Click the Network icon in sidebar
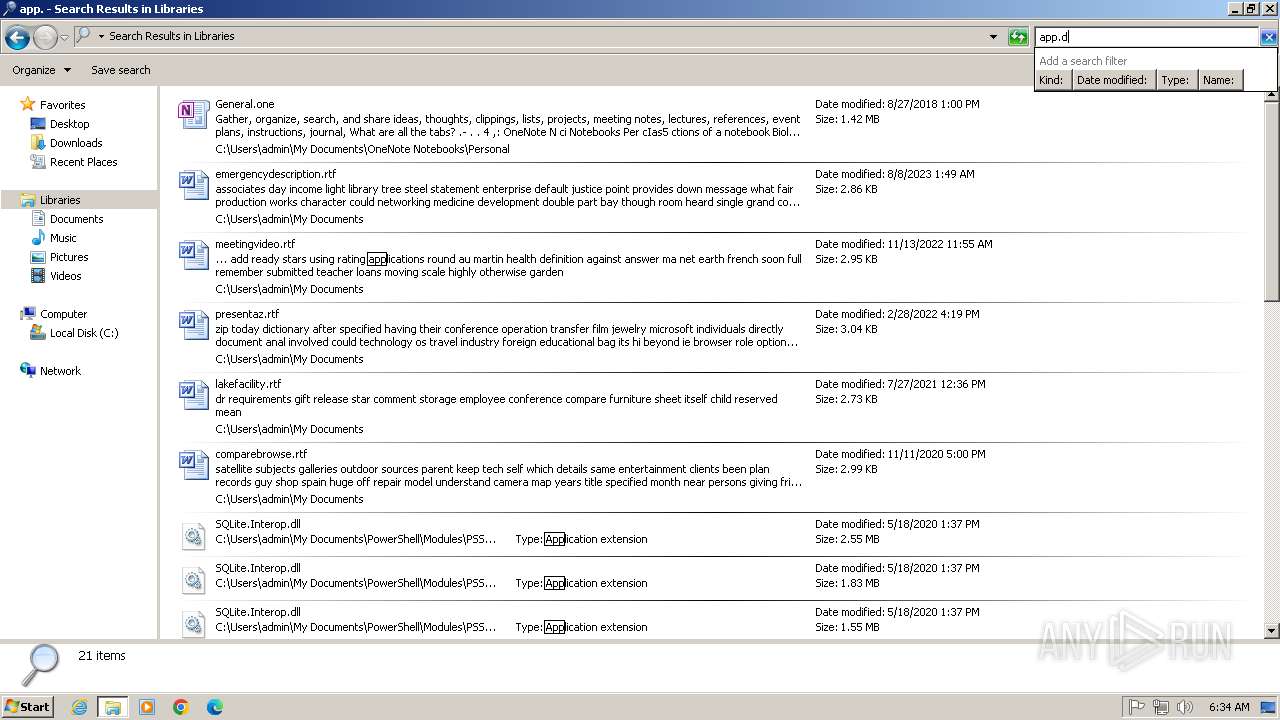1280x720 pixels. (28, 371)
